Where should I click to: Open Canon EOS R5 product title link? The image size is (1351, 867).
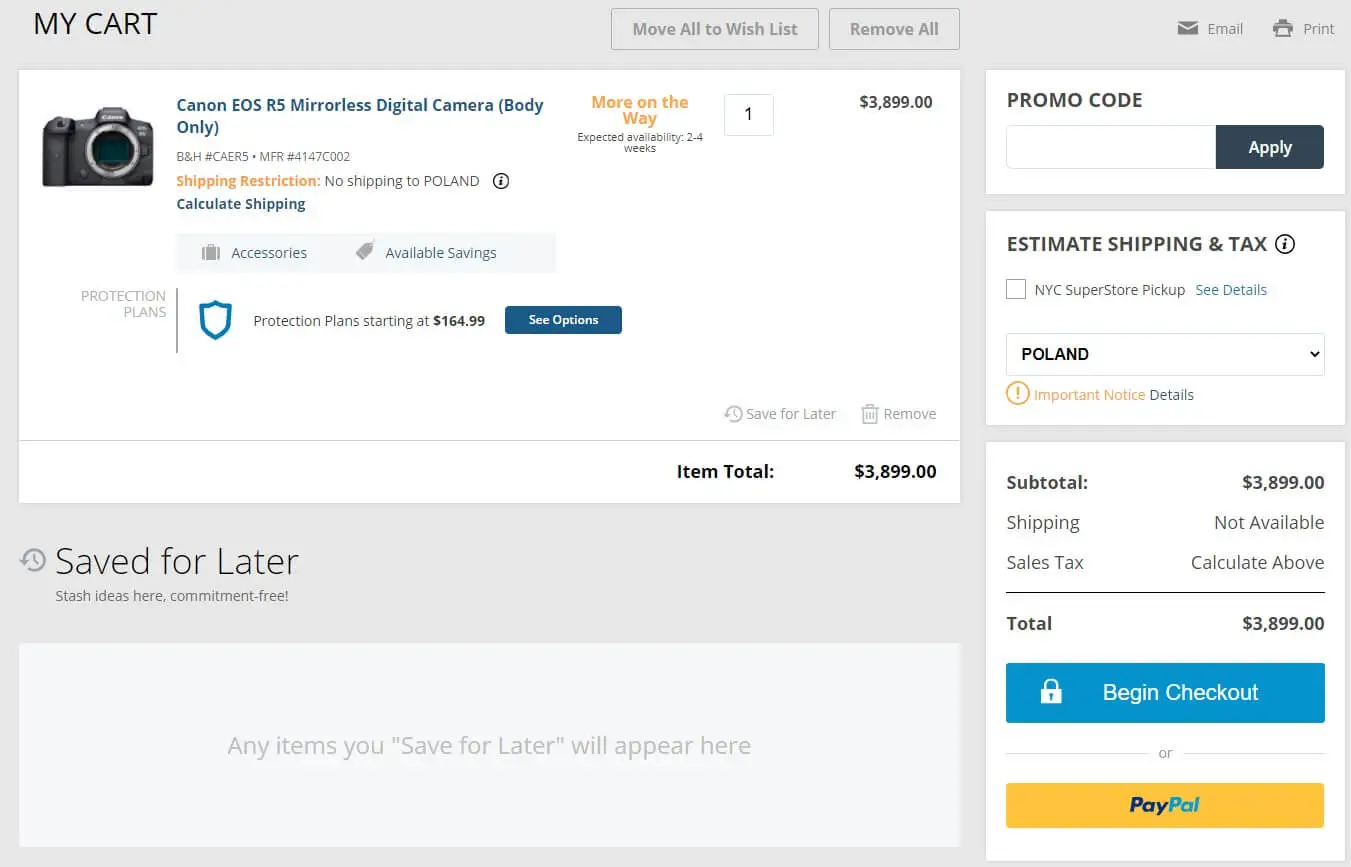point(360,116)
